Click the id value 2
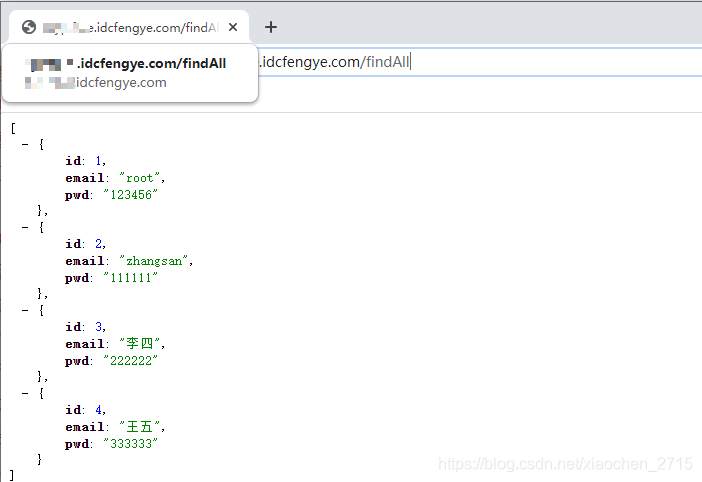 click(98, 244)
